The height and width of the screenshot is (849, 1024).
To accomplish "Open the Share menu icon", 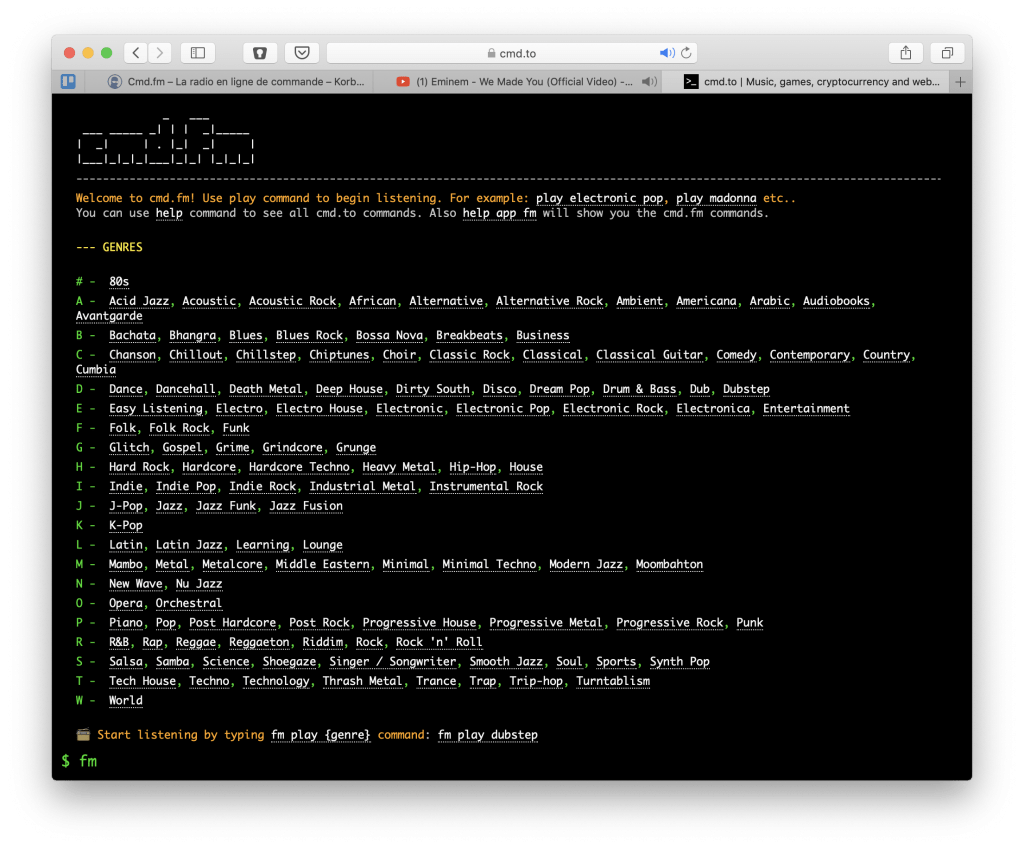I will point(906,53).
